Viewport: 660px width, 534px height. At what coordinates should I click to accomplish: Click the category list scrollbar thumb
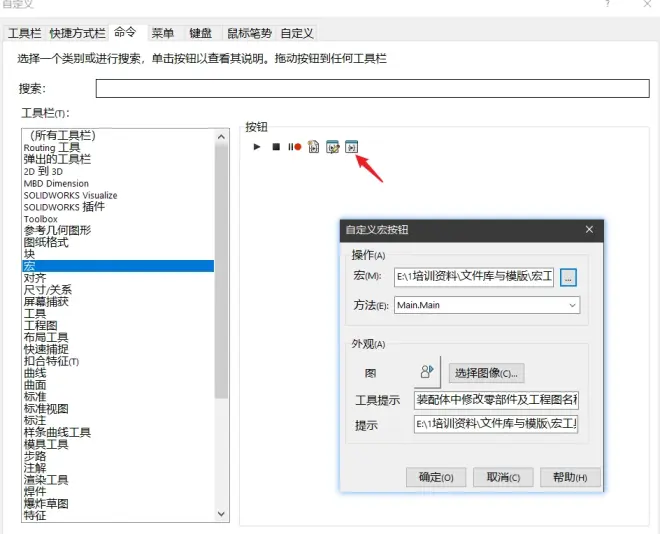(221, 269)
